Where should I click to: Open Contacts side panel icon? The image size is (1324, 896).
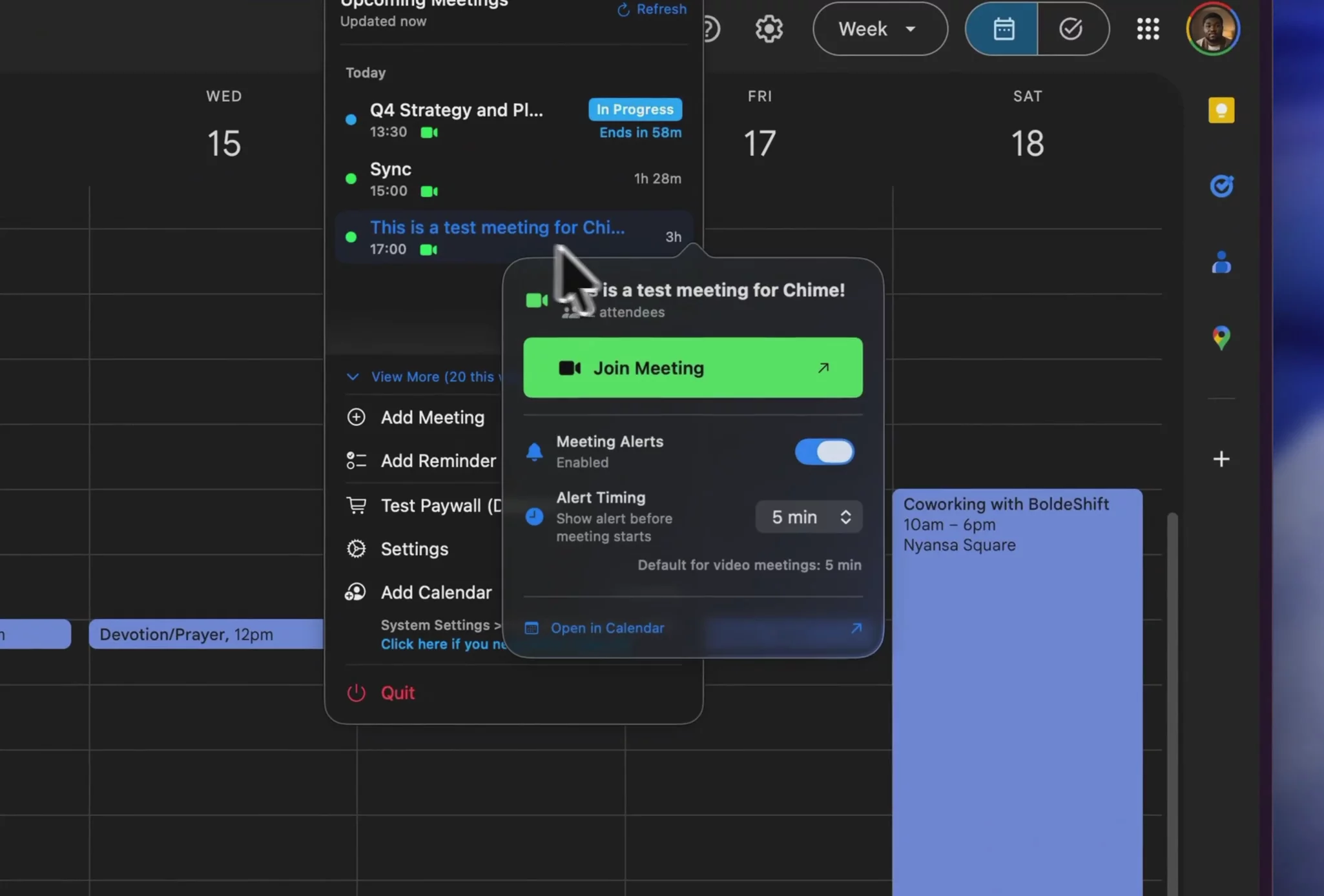click(1221, 262)
